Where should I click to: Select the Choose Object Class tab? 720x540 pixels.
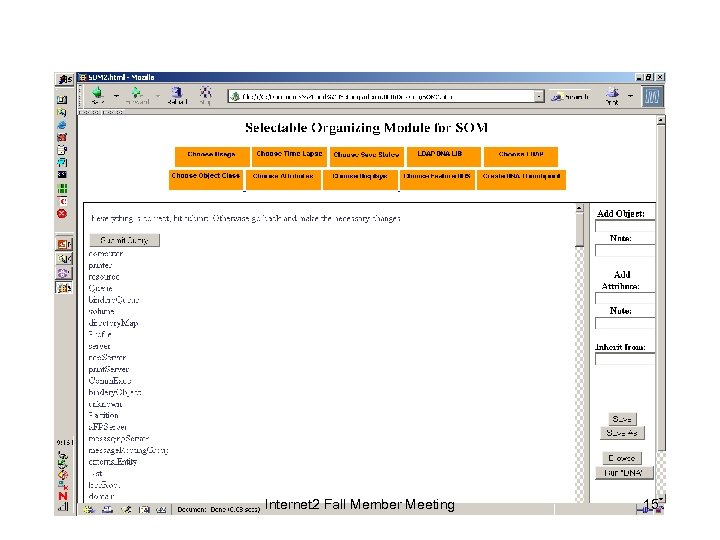click(206, 180)
